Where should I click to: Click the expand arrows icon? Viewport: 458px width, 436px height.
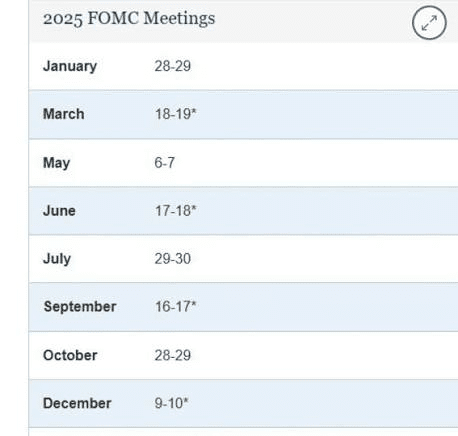click(429, 23)
